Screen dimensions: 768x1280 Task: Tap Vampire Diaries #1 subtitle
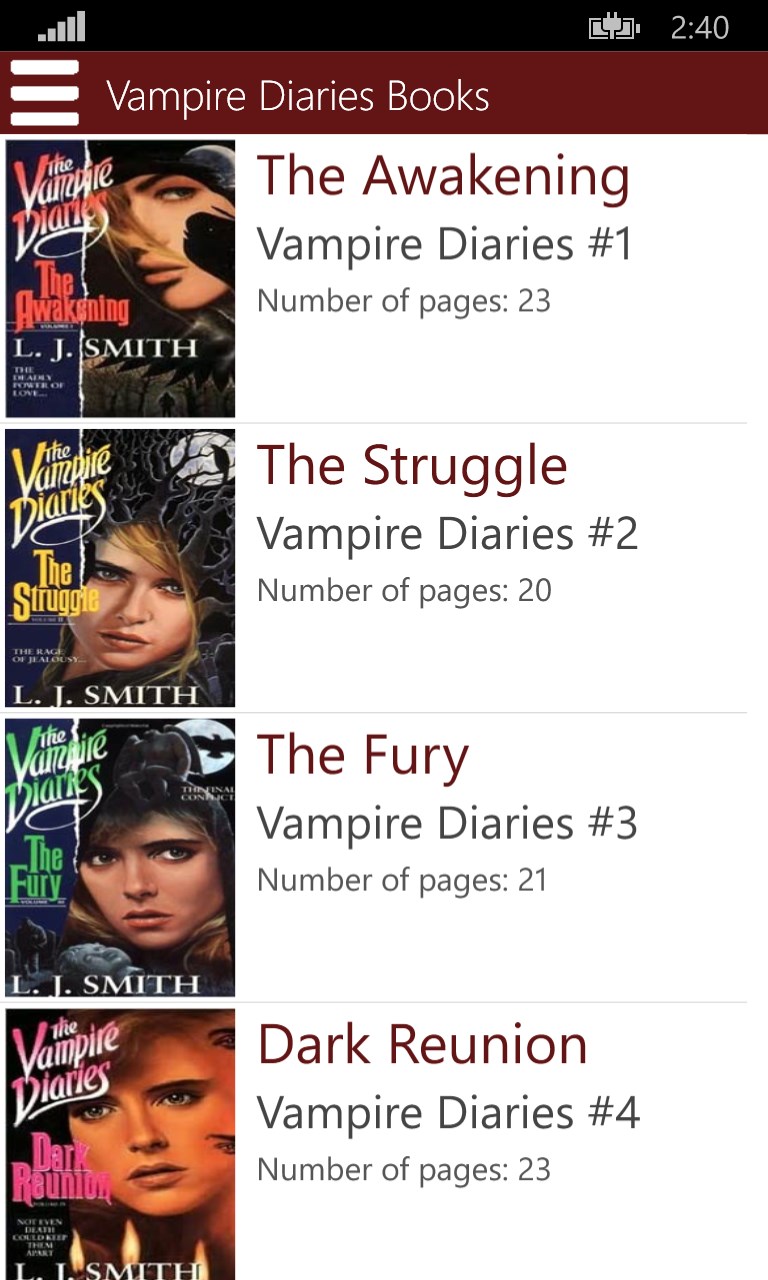pos(445,244)
